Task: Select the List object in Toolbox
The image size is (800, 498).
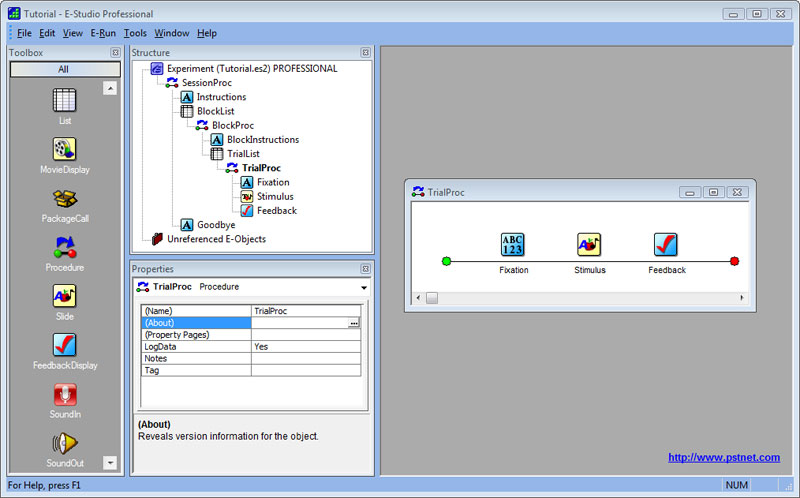Action: 65,101
